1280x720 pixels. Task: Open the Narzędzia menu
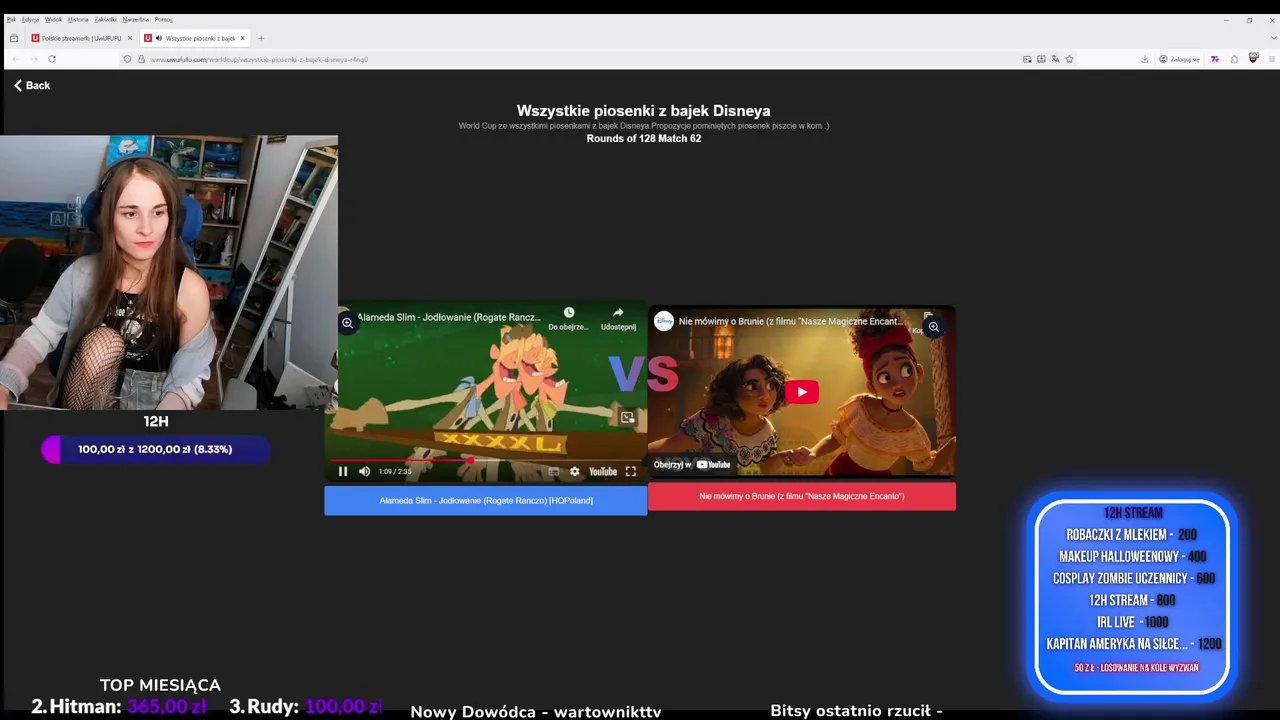click(x=135, y=19)
